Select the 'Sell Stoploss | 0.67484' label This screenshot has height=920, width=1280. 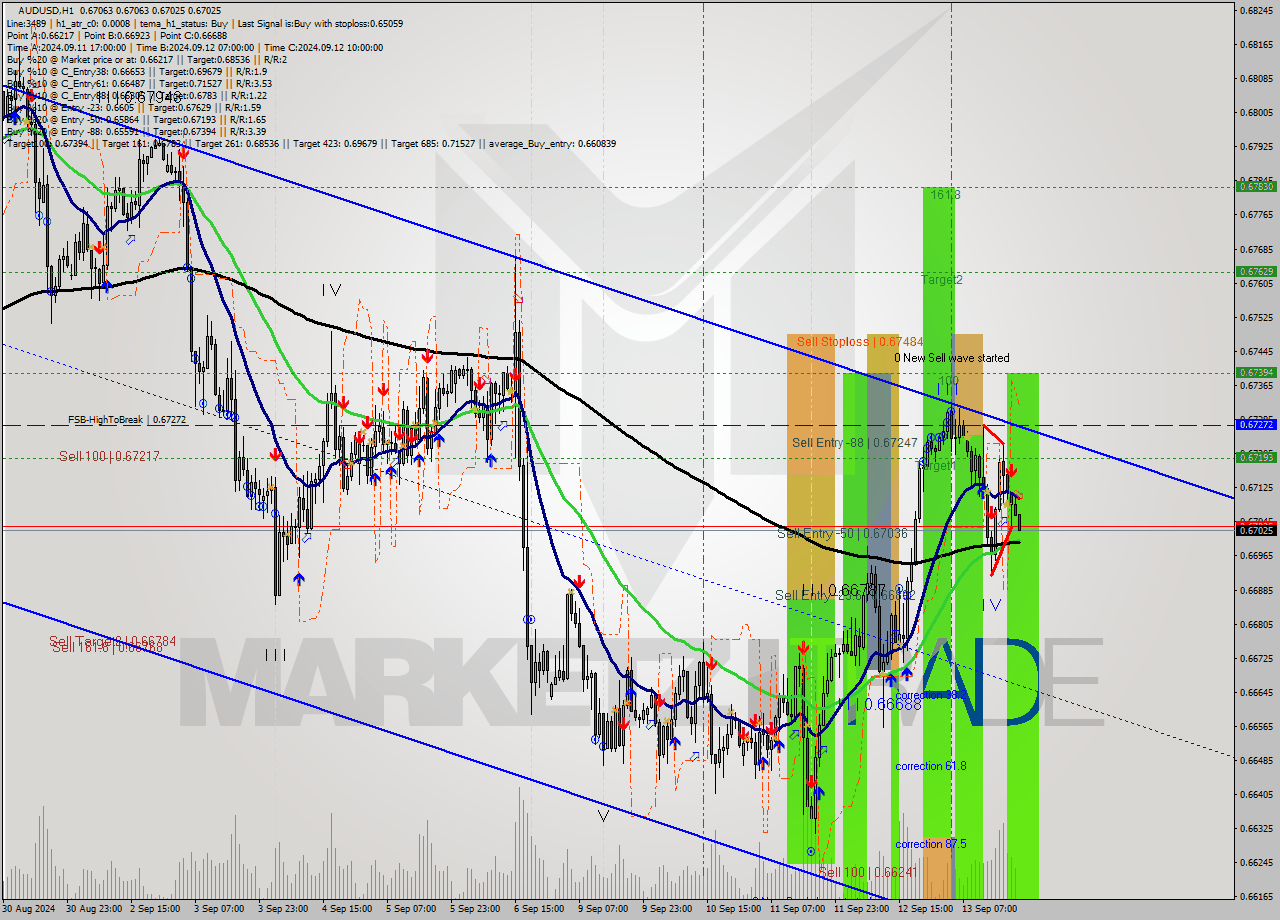point(860,342)
